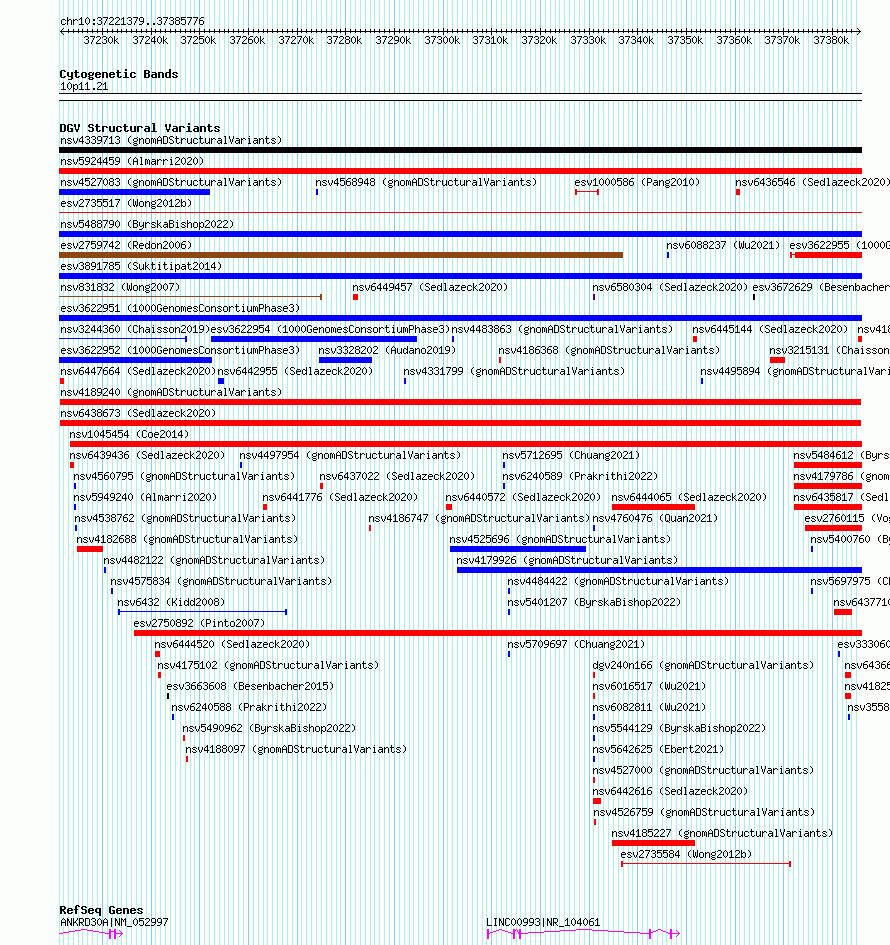
Task: Open nsv4179926 (gnomADStructuralVariants) label
Action: pyautogui.click(x=567, y=560)
